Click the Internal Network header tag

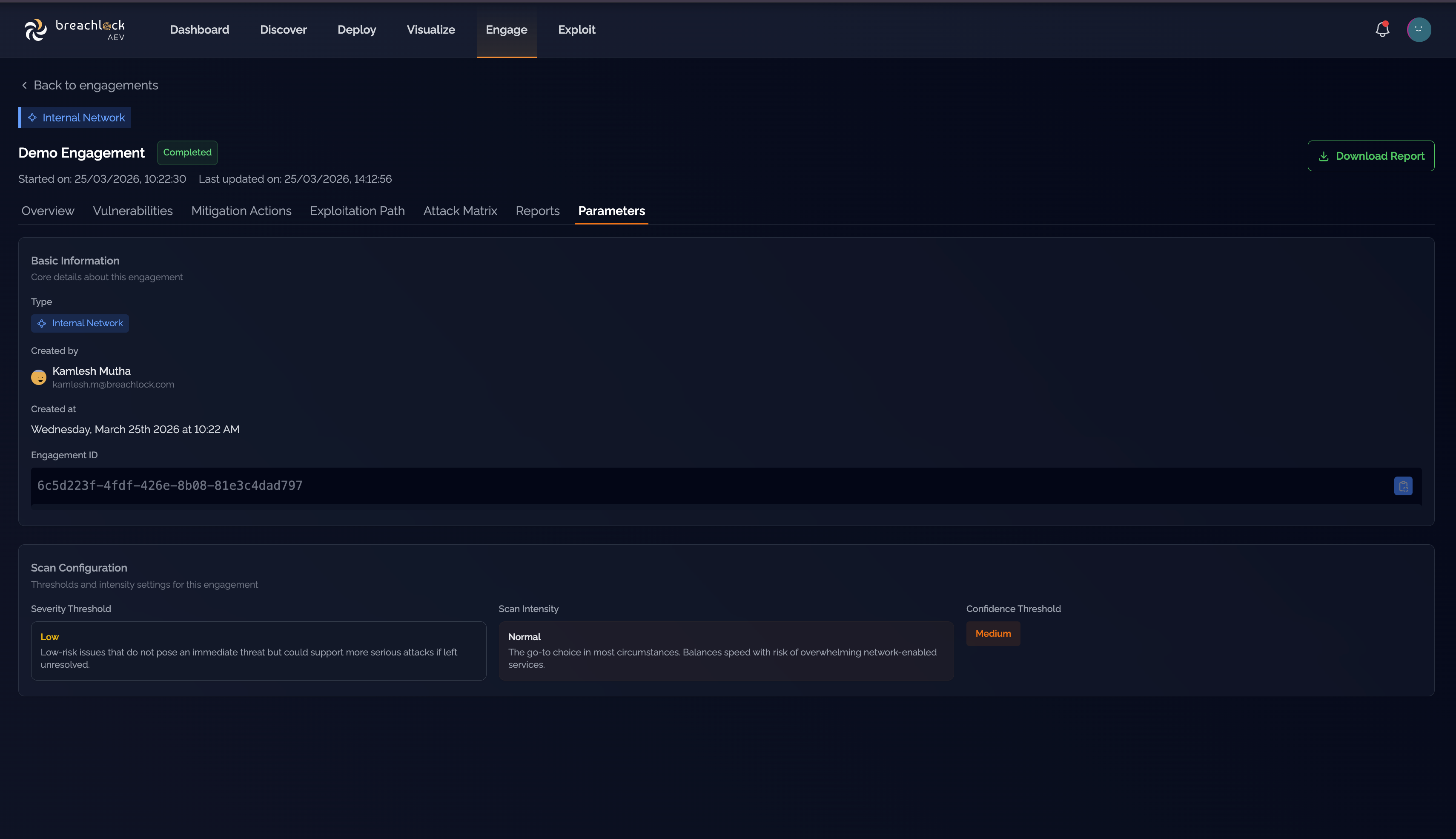point(75,118)
